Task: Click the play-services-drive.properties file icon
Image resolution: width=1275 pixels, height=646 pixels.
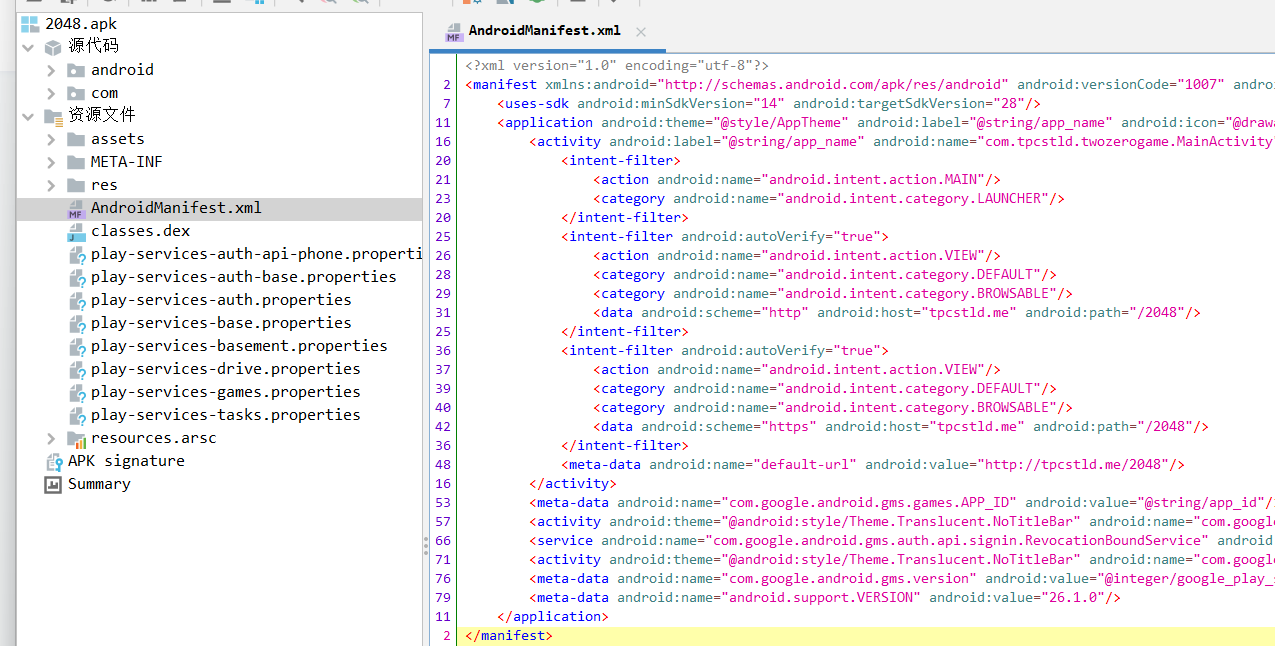Action: 76,370
